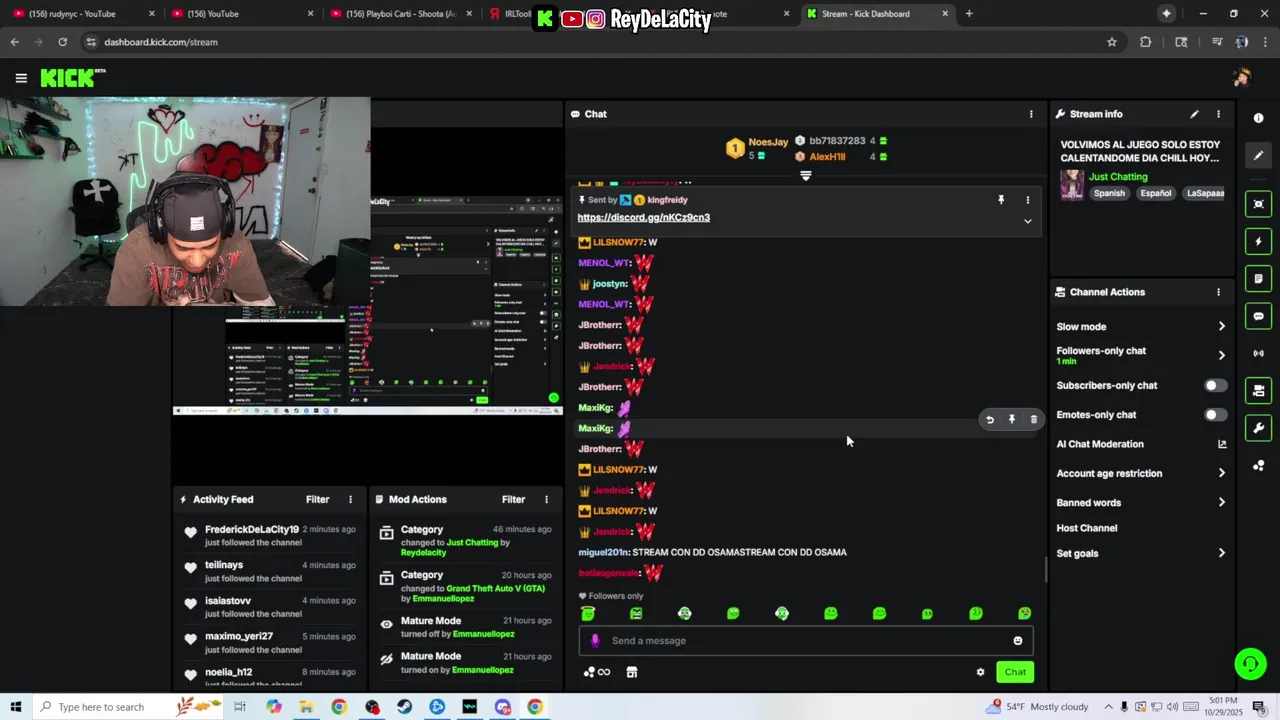Open the hamburger menu beside the Kick logo
Screen dimensions: 1280x720
click(x=21, y=78)
